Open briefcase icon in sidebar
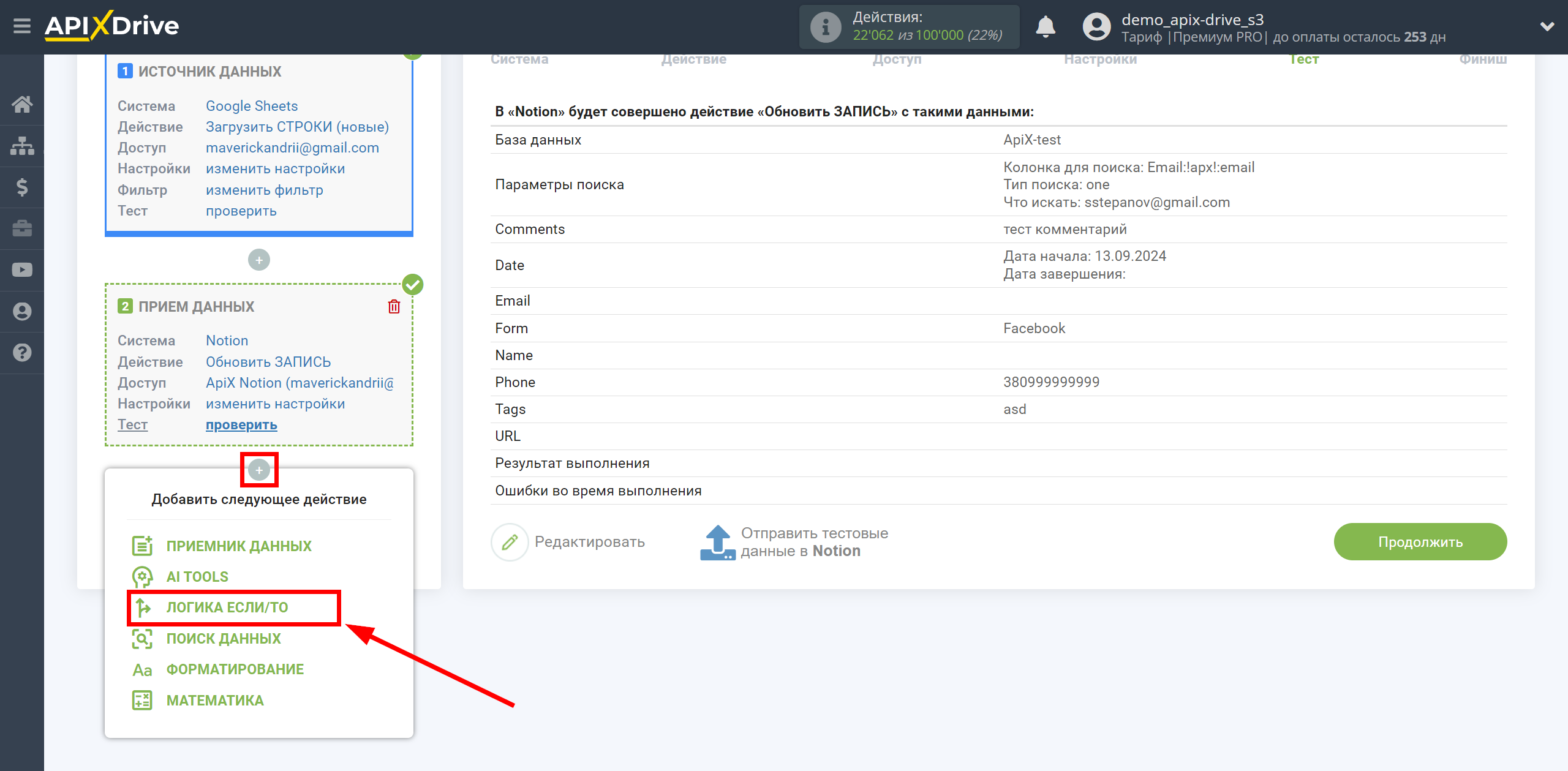 22,228
